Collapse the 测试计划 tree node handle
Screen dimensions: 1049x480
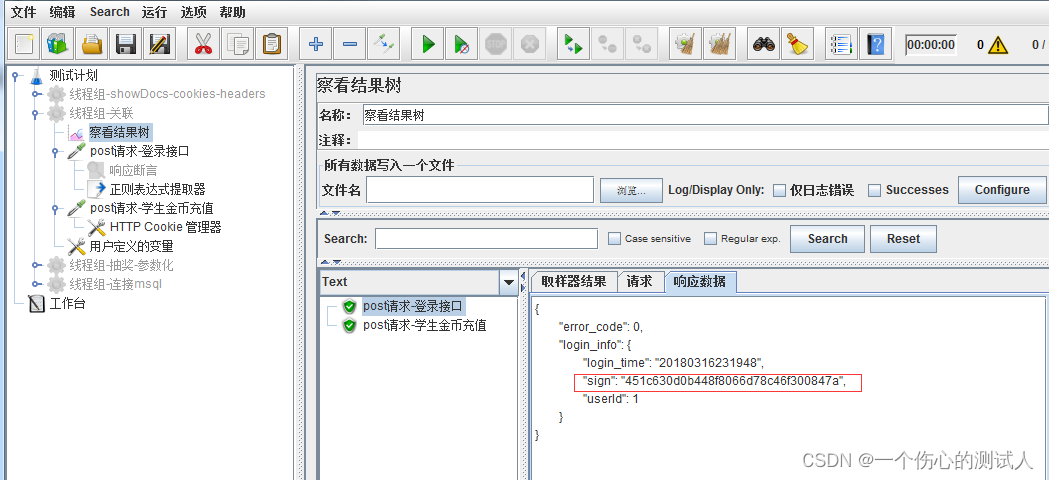(15, 76)
